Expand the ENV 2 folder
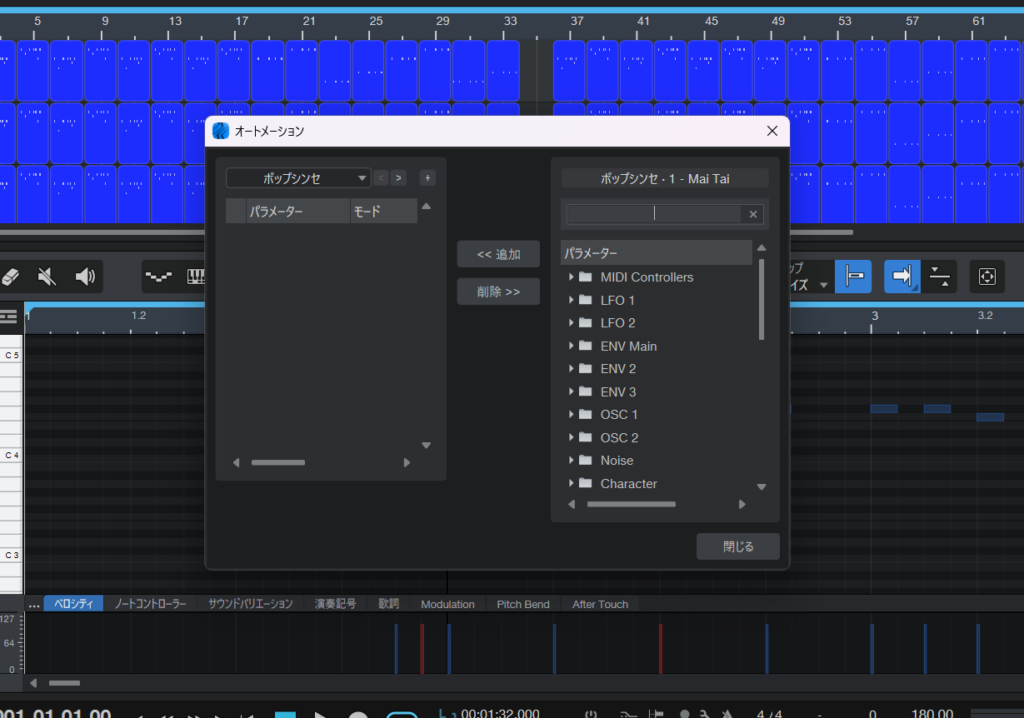Screen dimensions: 1024x718 (x=571, y=368)
